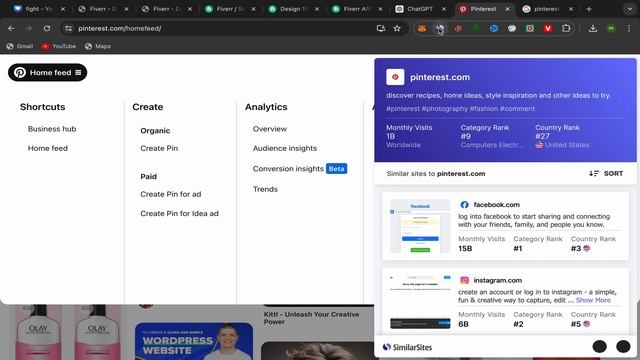Click the green profile avatar
The image size is (640, 360).
(x=611, y=28)
